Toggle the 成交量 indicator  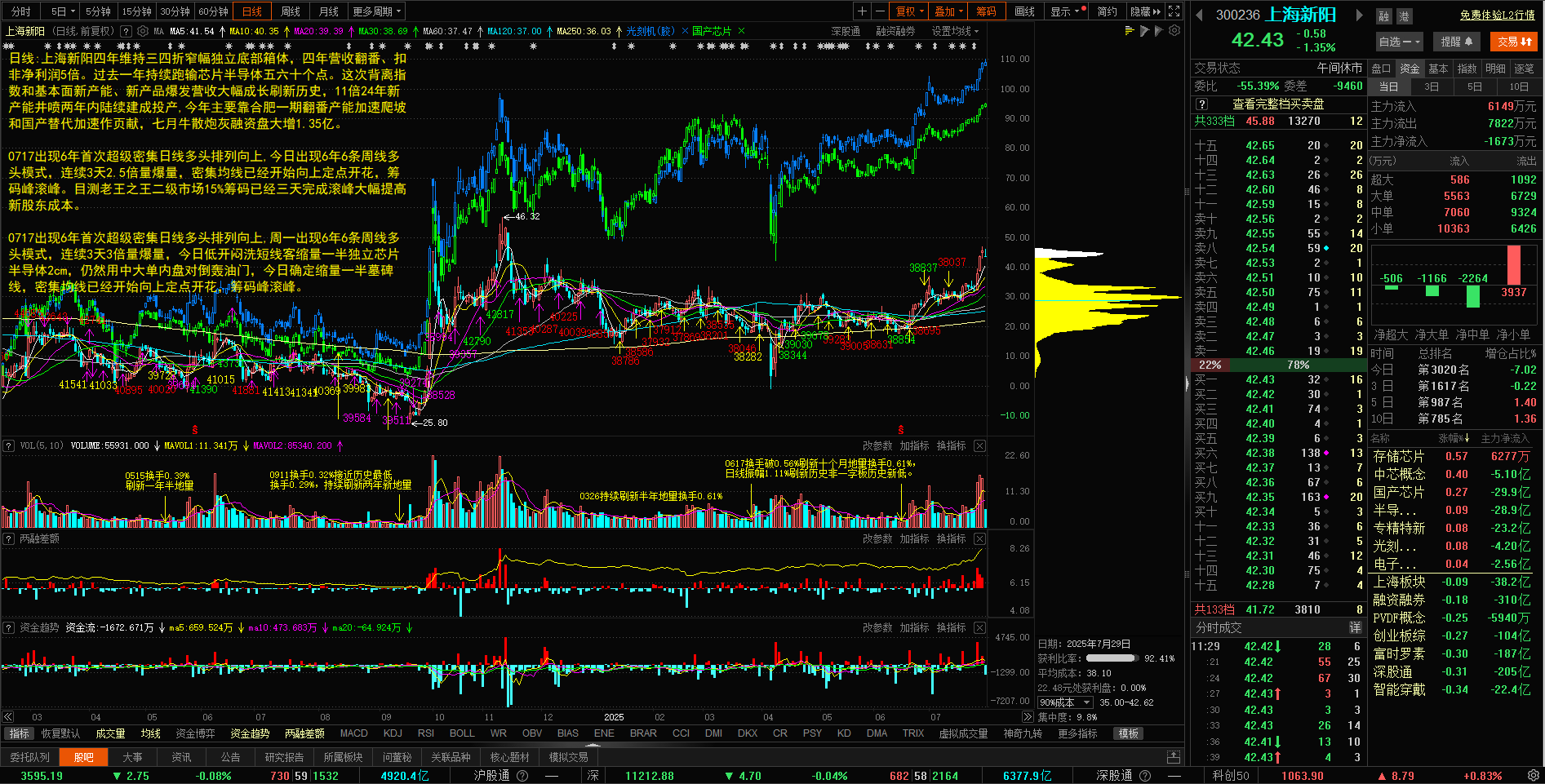pos(110,733)
